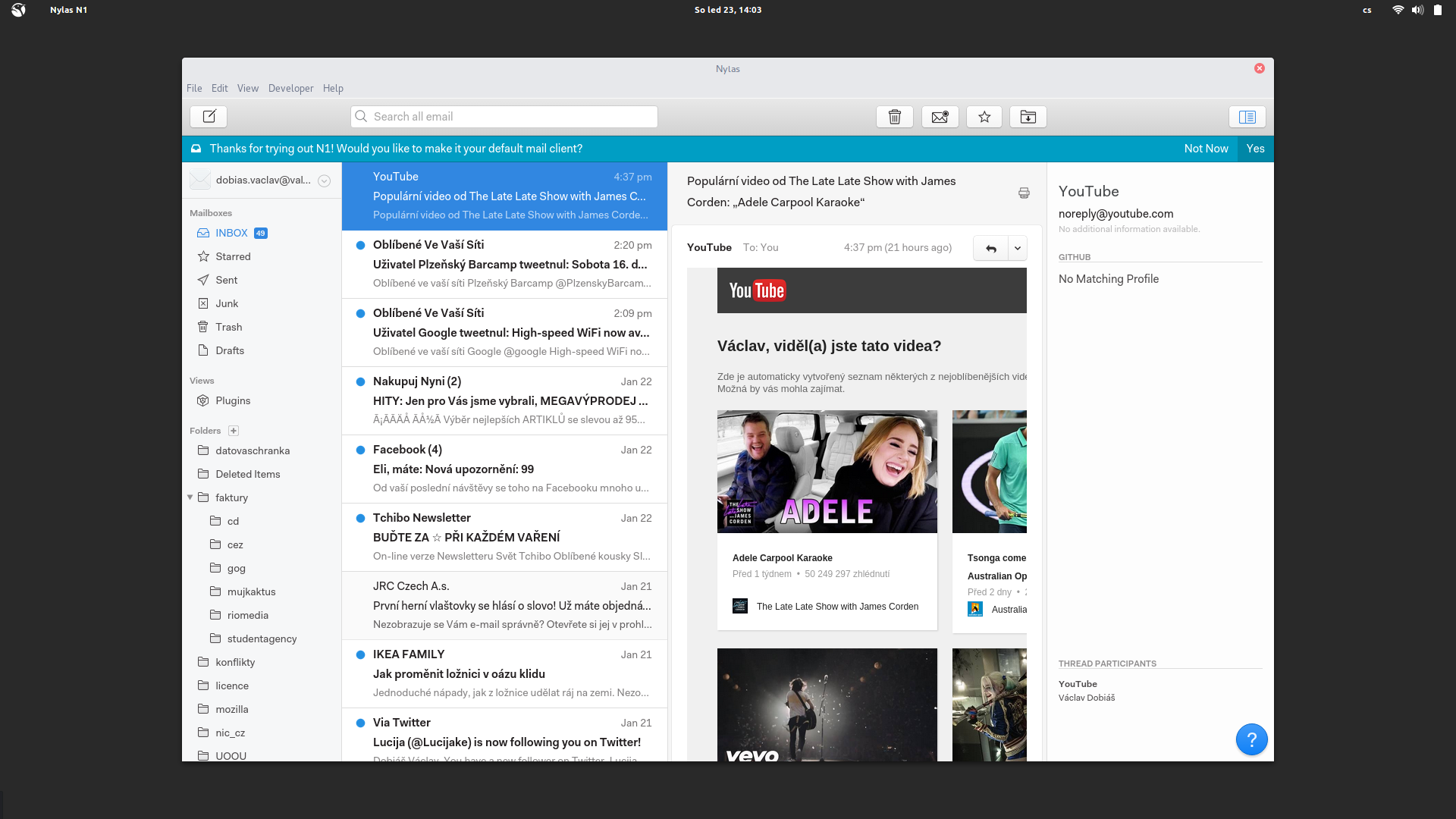Compose a new message with pencil icon

pyautogui.click(x=209, y=117)
